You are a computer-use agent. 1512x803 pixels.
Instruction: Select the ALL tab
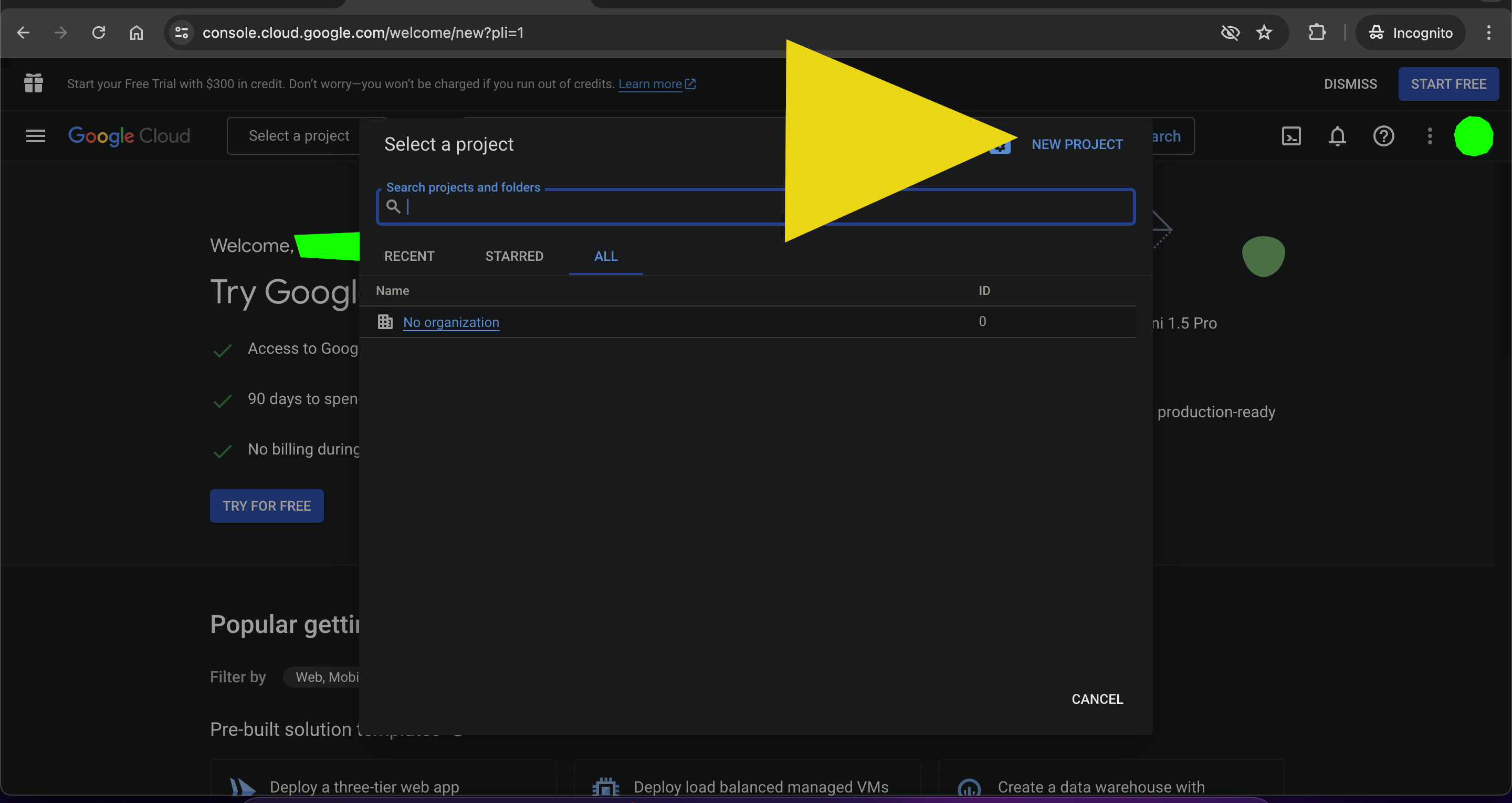pos(606,256)
